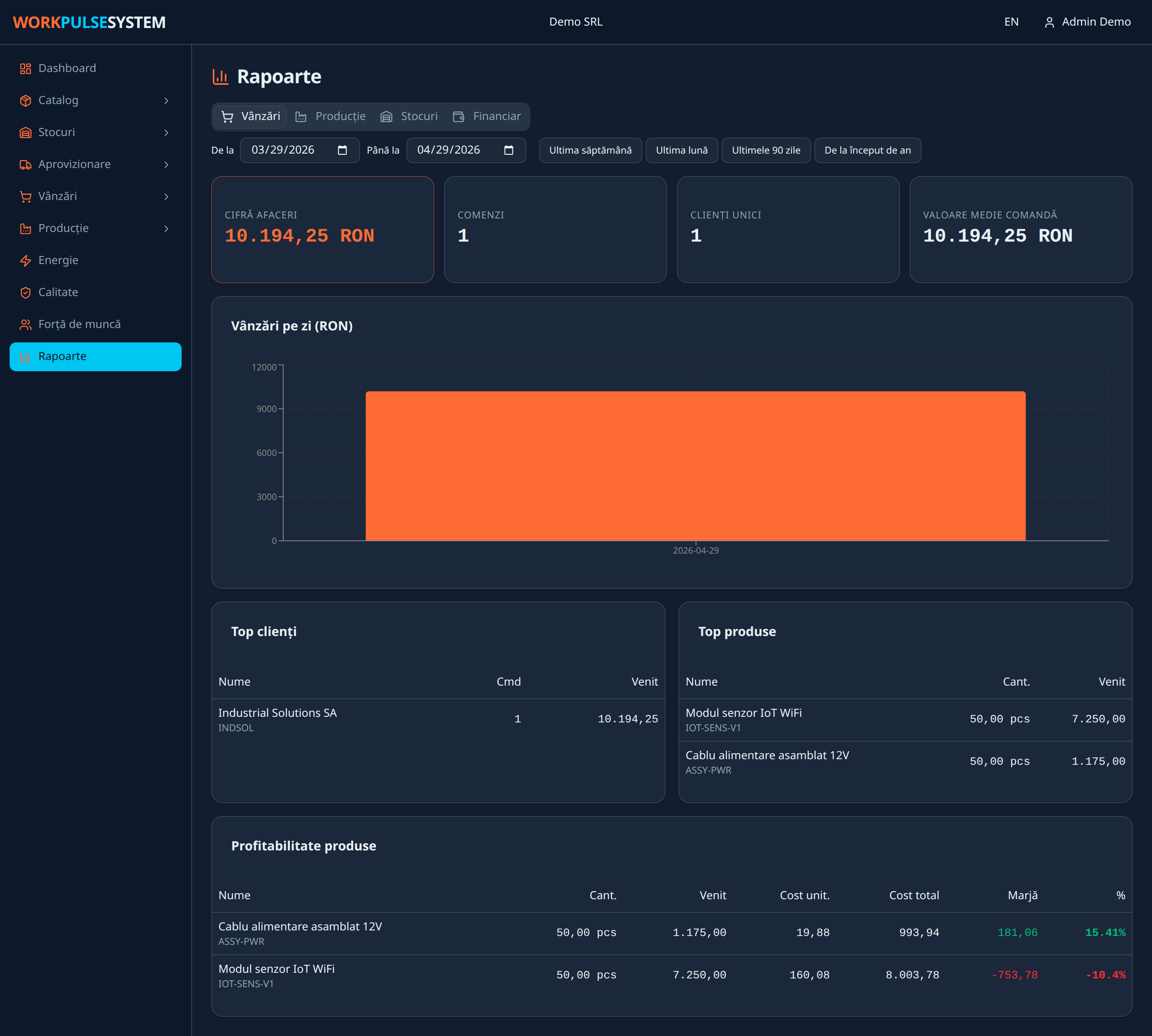
Task: Click the Până la date field 04/29/2026
Action: click(466, 150)
